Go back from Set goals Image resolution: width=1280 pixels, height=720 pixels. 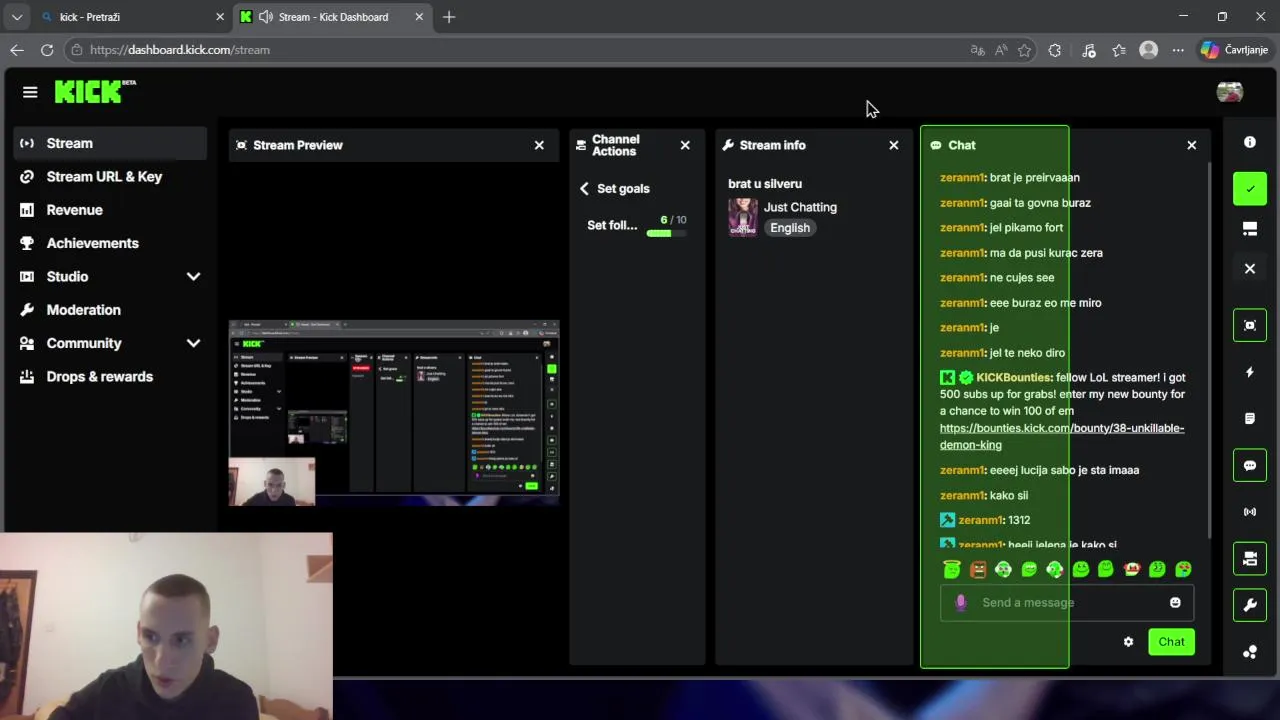[x=584, y=188]
